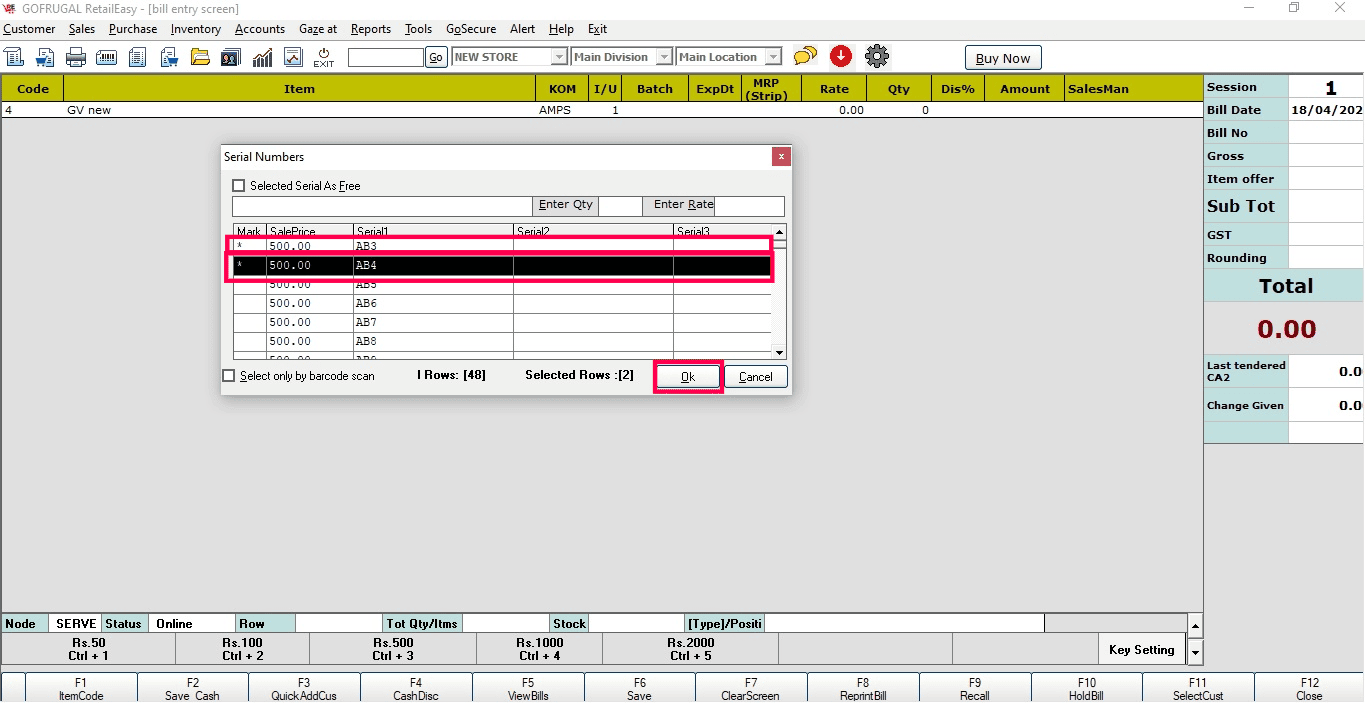Click the Enter Qty input box
The height and width of the screenshot is (703, 1365).
coord(620,205)
